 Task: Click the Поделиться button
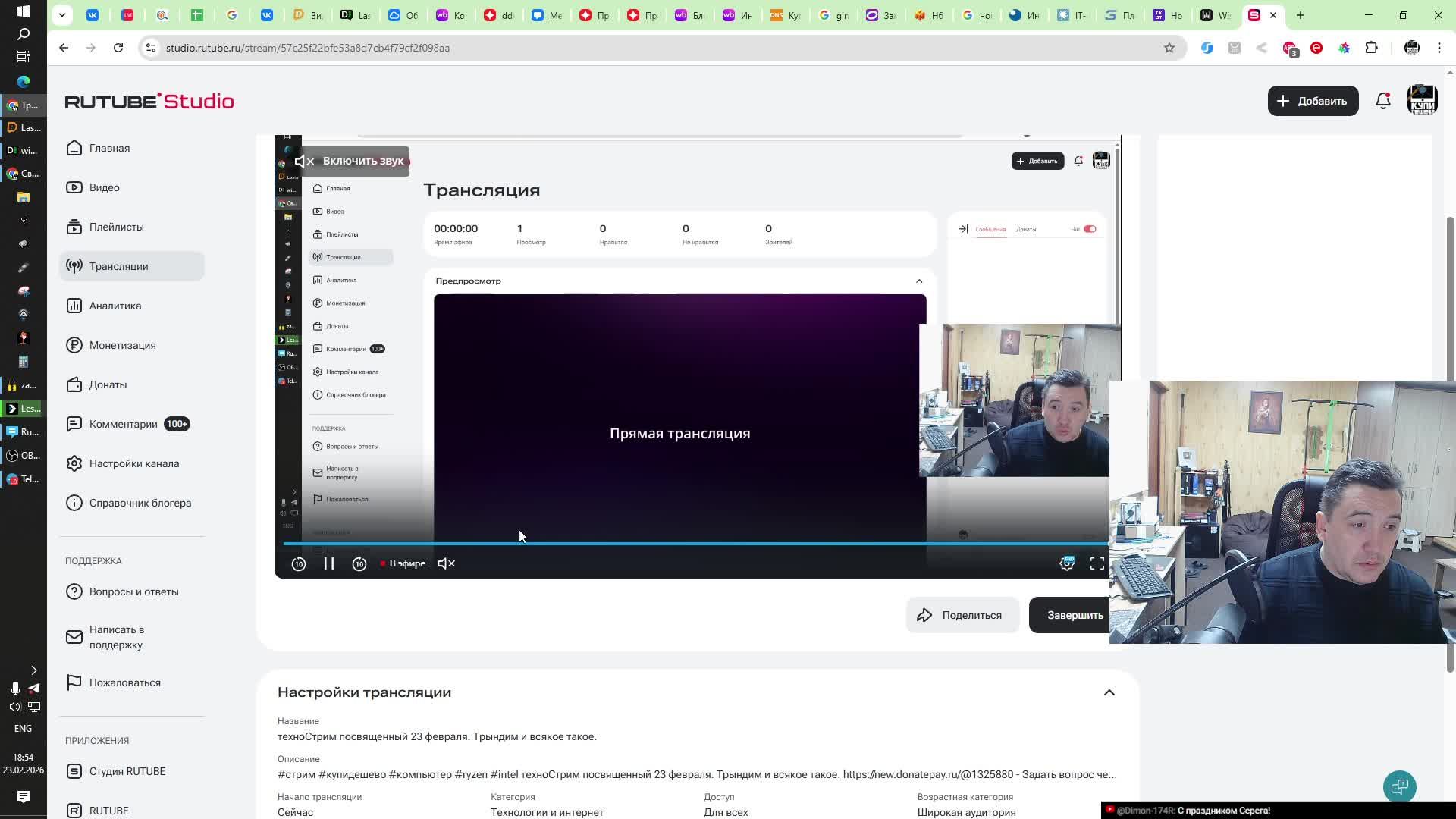[961, 615]
